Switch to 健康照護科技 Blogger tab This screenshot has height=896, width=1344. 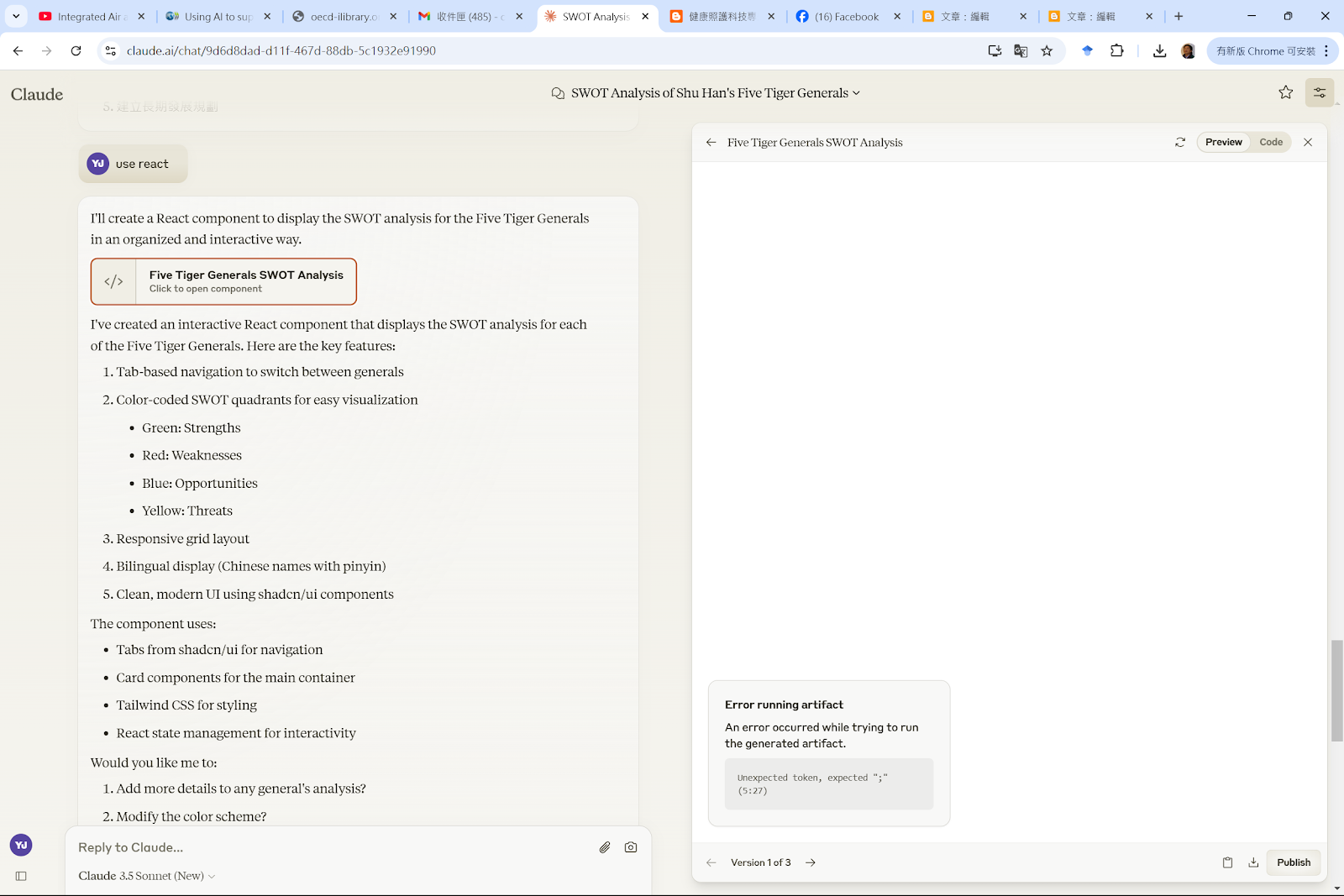click(x=721, y=16)
